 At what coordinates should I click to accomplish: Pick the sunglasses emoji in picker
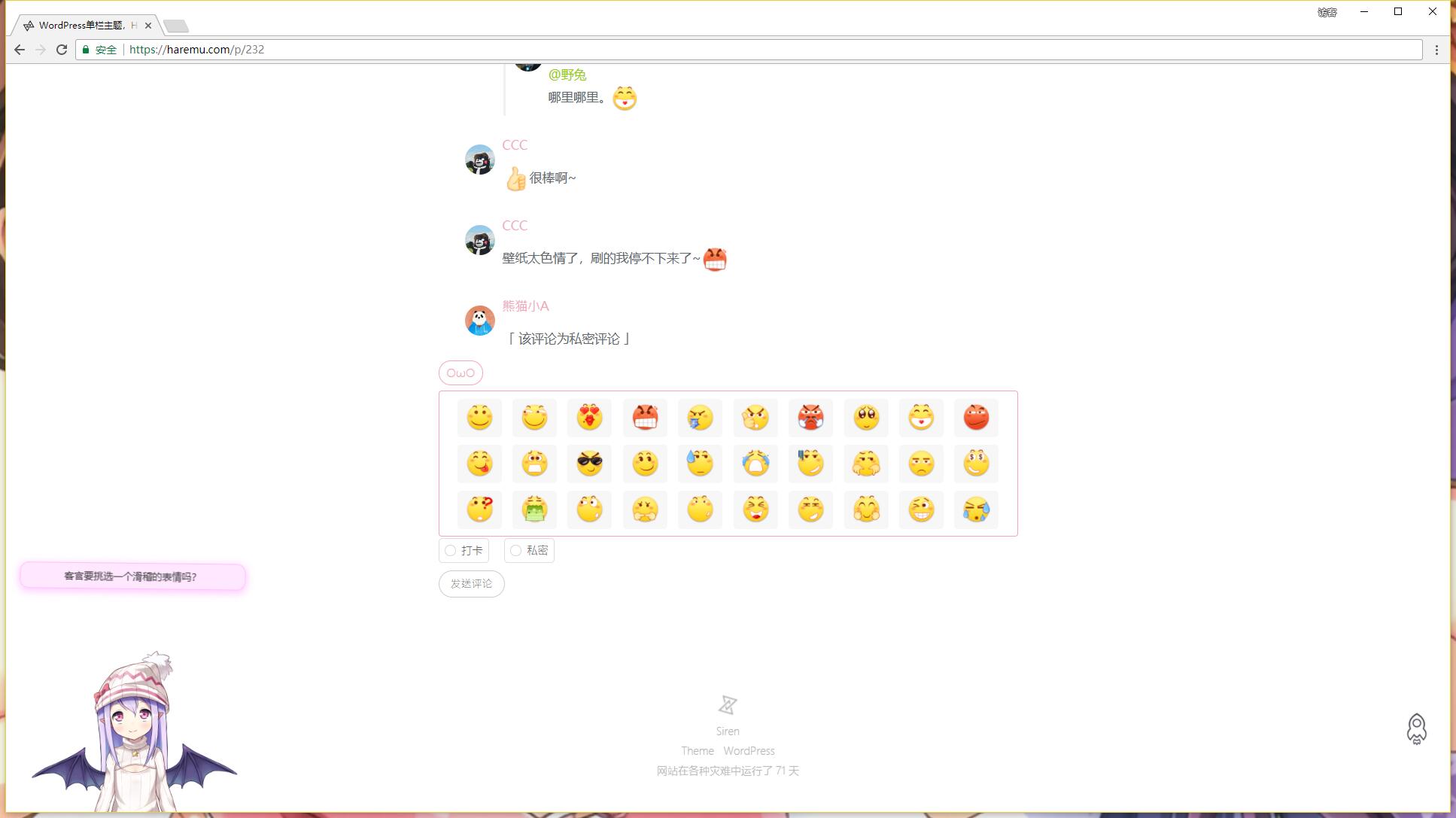[x=589, y=464]
